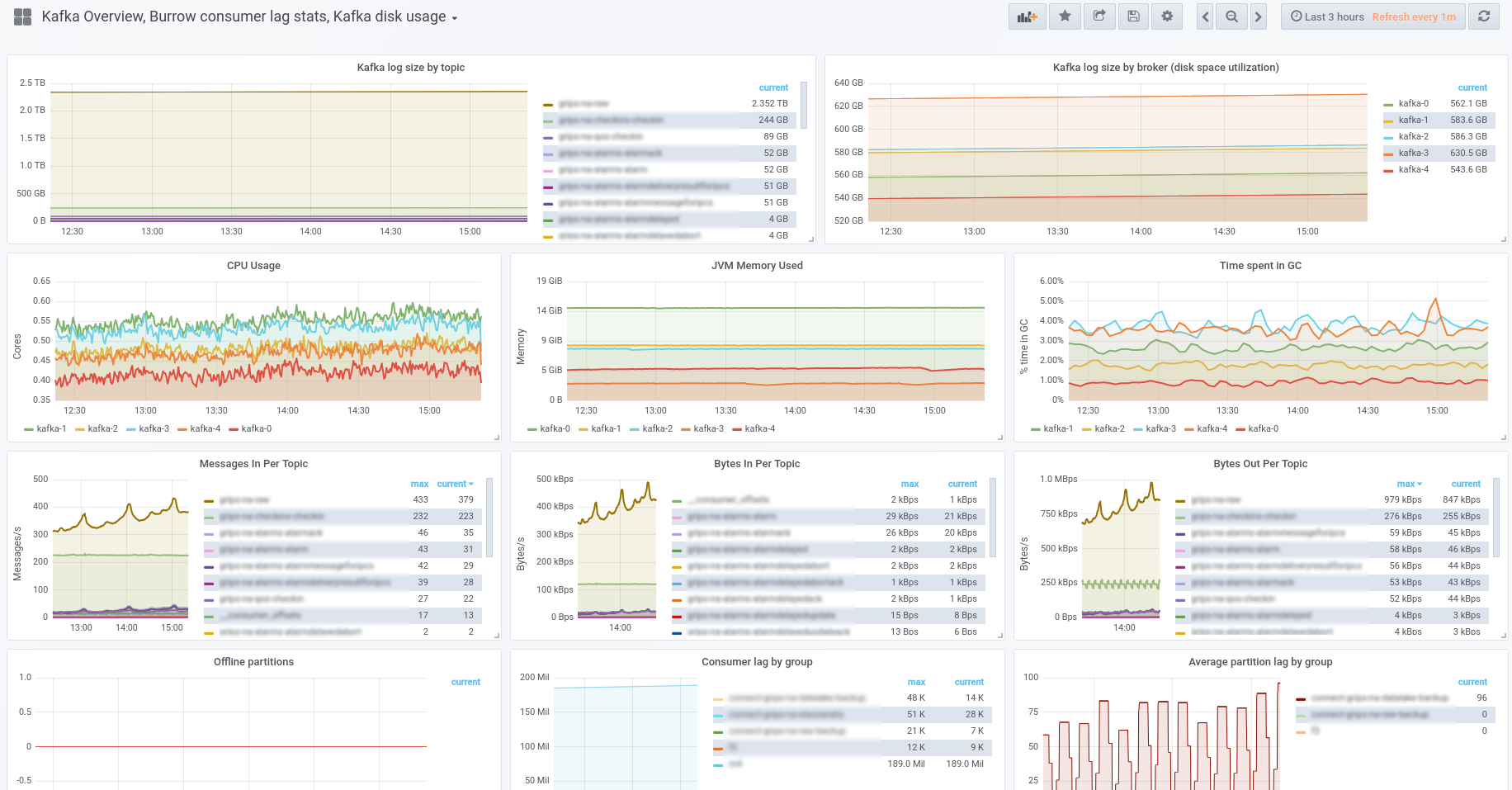1512x790 pixels.
Task: Shift time range backward arrow
Action: tap(1205, 17)
